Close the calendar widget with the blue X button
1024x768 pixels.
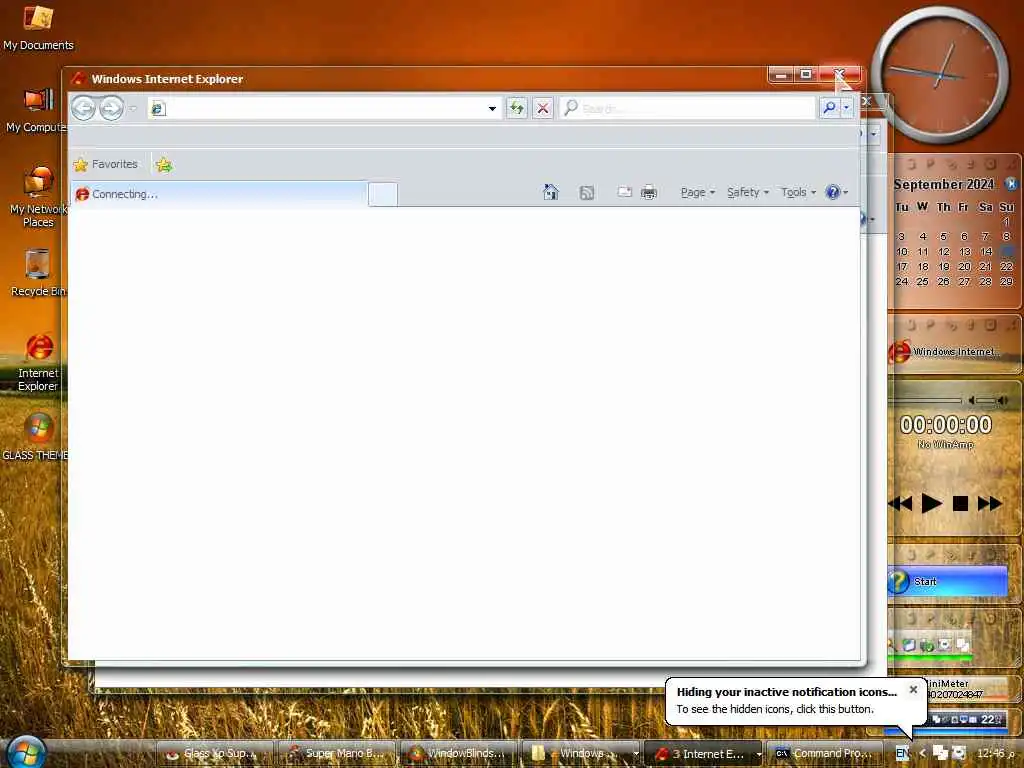point(1010,184)
